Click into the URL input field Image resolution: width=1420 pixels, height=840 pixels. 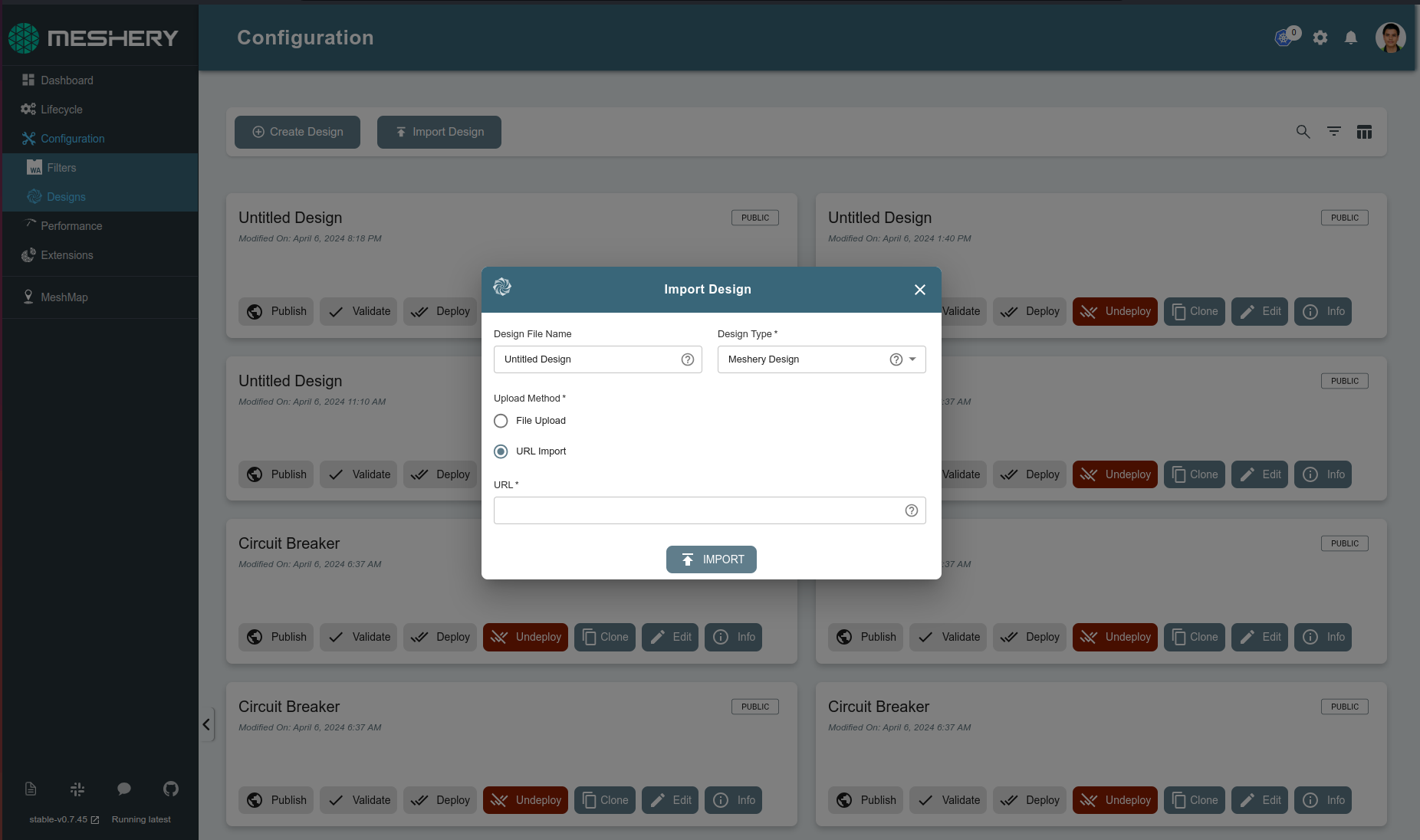point(696,510)
